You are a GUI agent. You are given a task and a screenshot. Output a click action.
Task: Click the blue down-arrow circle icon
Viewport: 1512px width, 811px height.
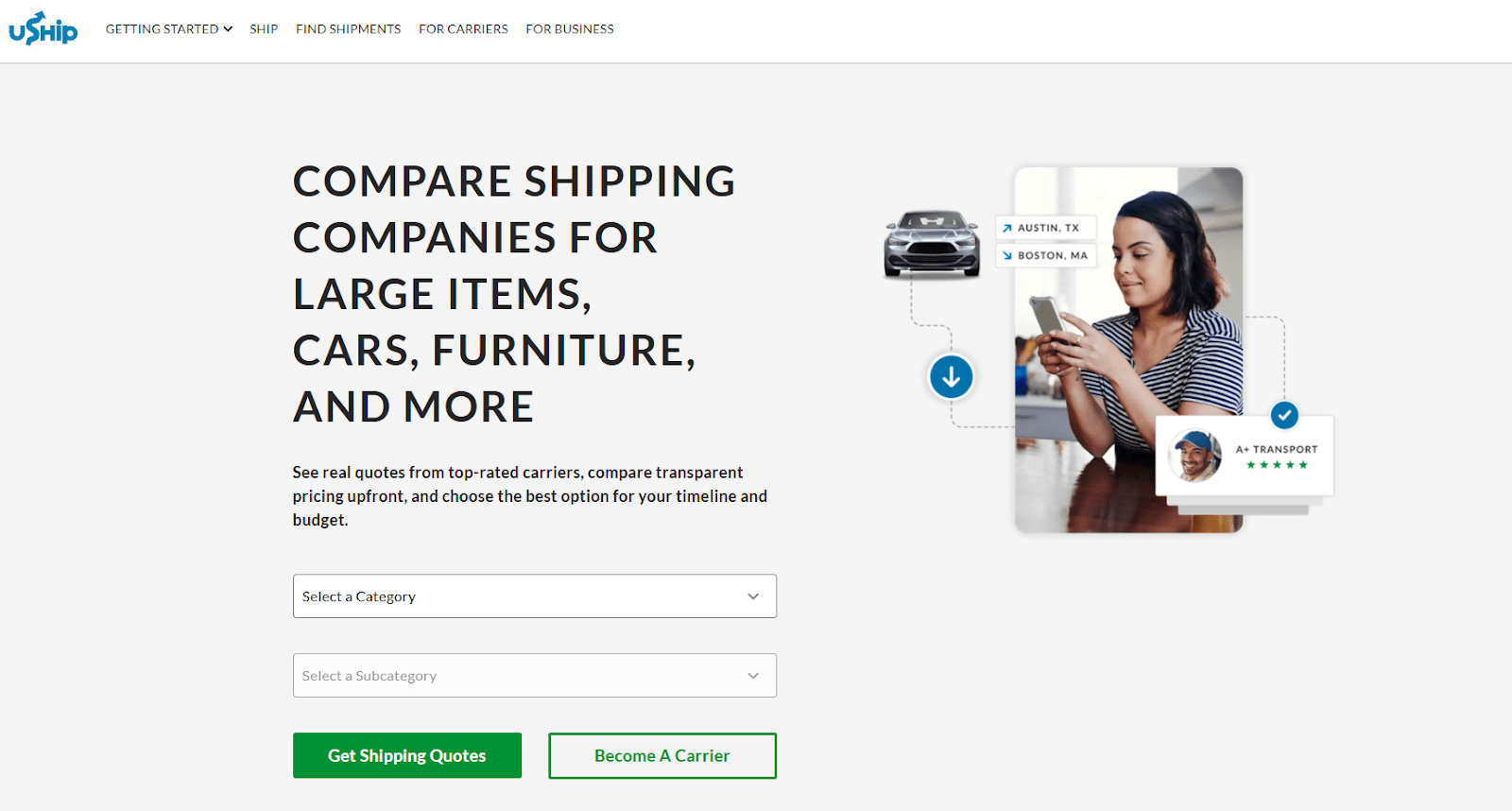tap(951, 377)
